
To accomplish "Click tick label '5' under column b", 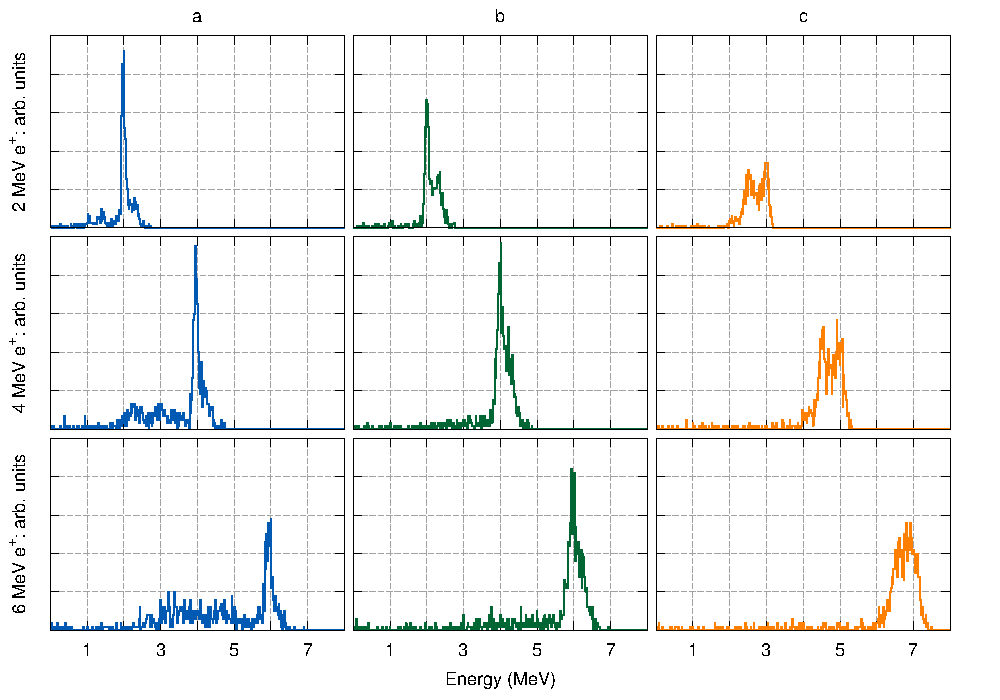I will [537, 650].
